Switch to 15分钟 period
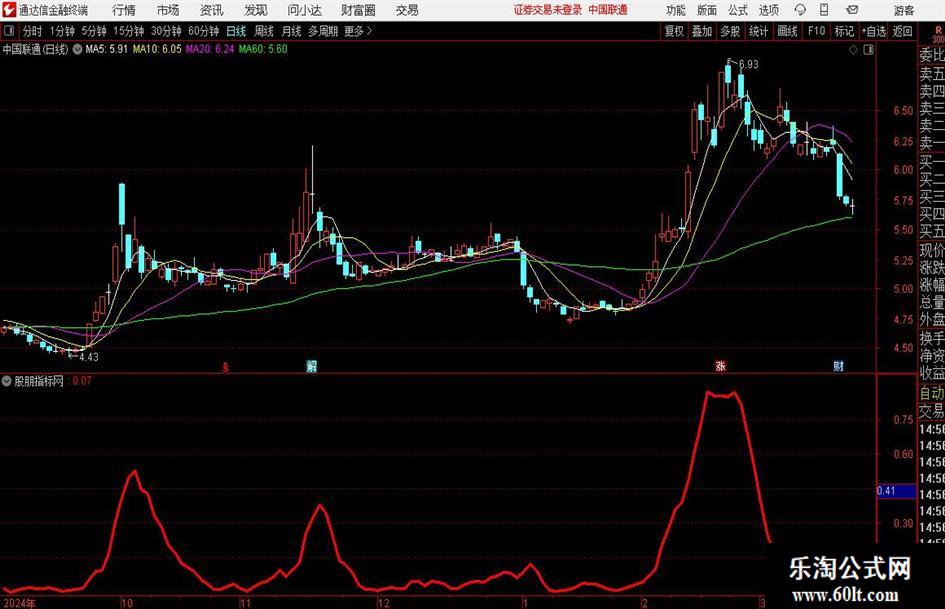The width and height of the screenshot is (945, 609). [x=129, y=31]
